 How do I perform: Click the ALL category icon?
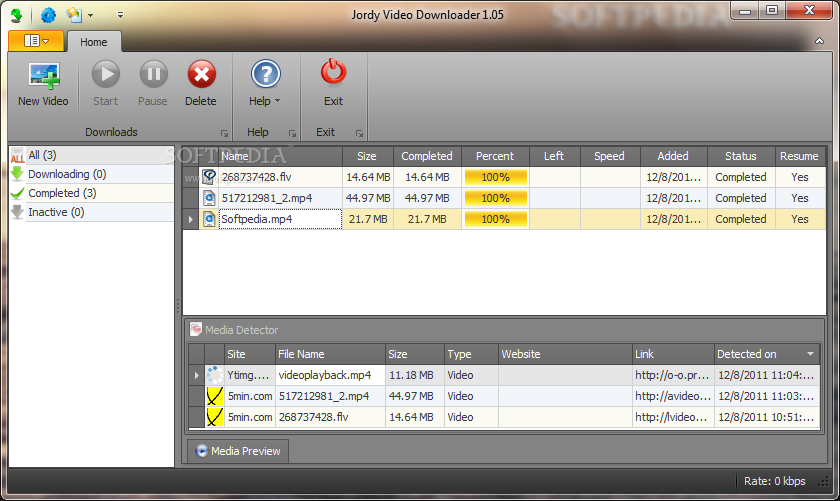click(18, 155)
